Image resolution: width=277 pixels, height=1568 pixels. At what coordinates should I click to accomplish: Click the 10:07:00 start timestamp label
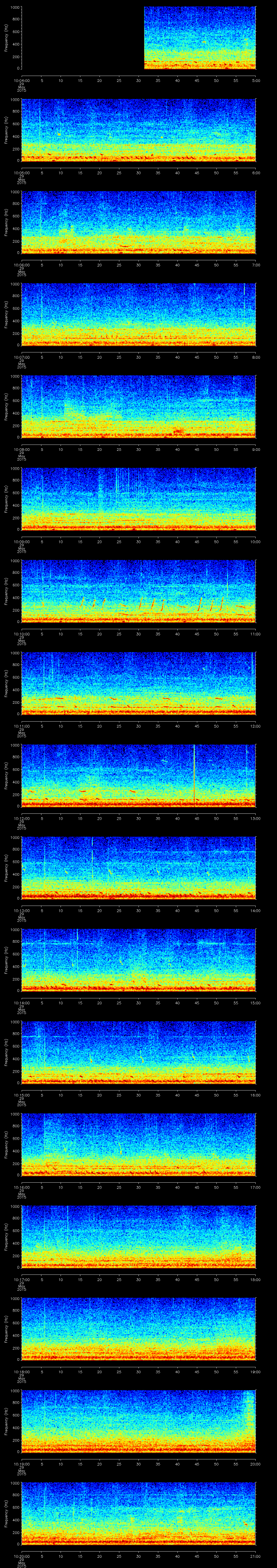click(x=21, y=357)
